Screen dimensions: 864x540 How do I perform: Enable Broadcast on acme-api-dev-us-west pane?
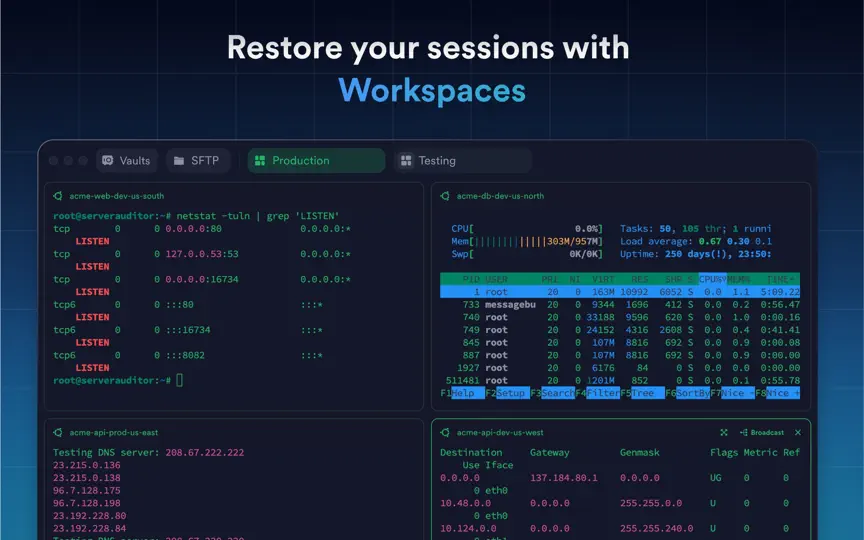tap(762, 433)
